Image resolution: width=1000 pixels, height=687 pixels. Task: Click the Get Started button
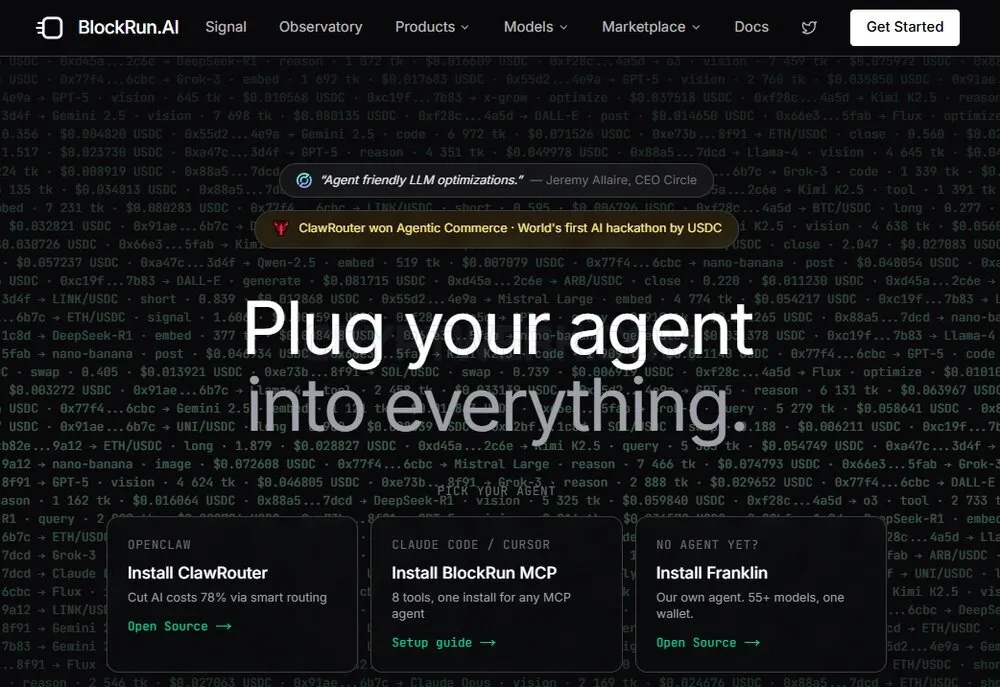904,27
